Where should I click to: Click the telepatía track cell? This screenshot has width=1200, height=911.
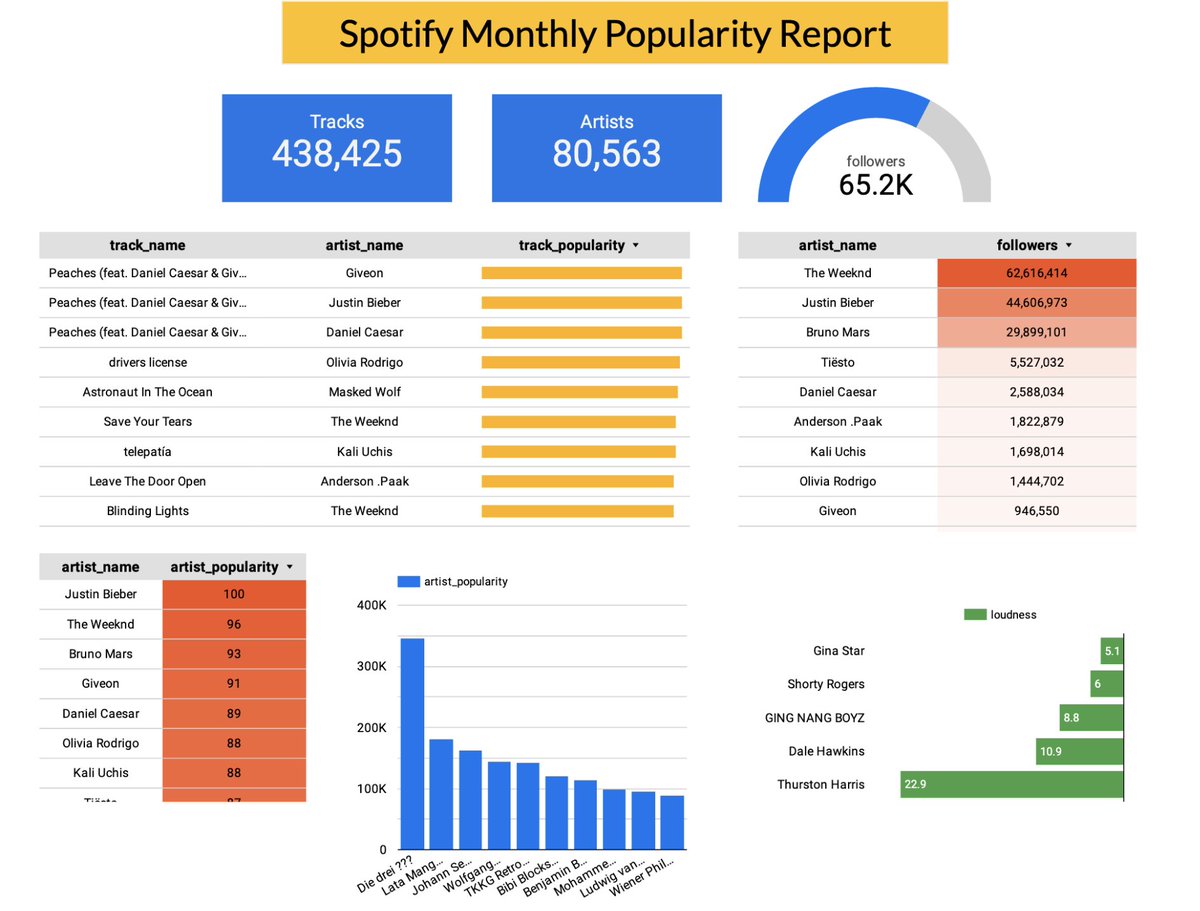[148, 452]
